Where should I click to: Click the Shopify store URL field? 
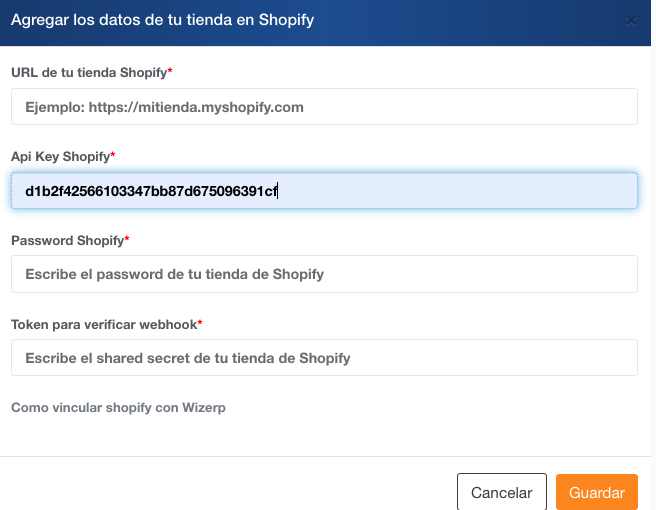(x=324, y=106)
